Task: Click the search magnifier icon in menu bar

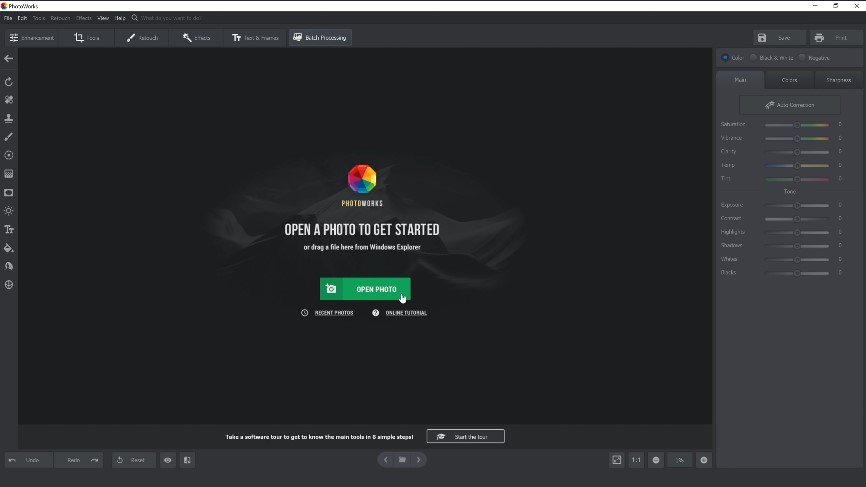Action: pyautogui.click(x=134, y=18)
